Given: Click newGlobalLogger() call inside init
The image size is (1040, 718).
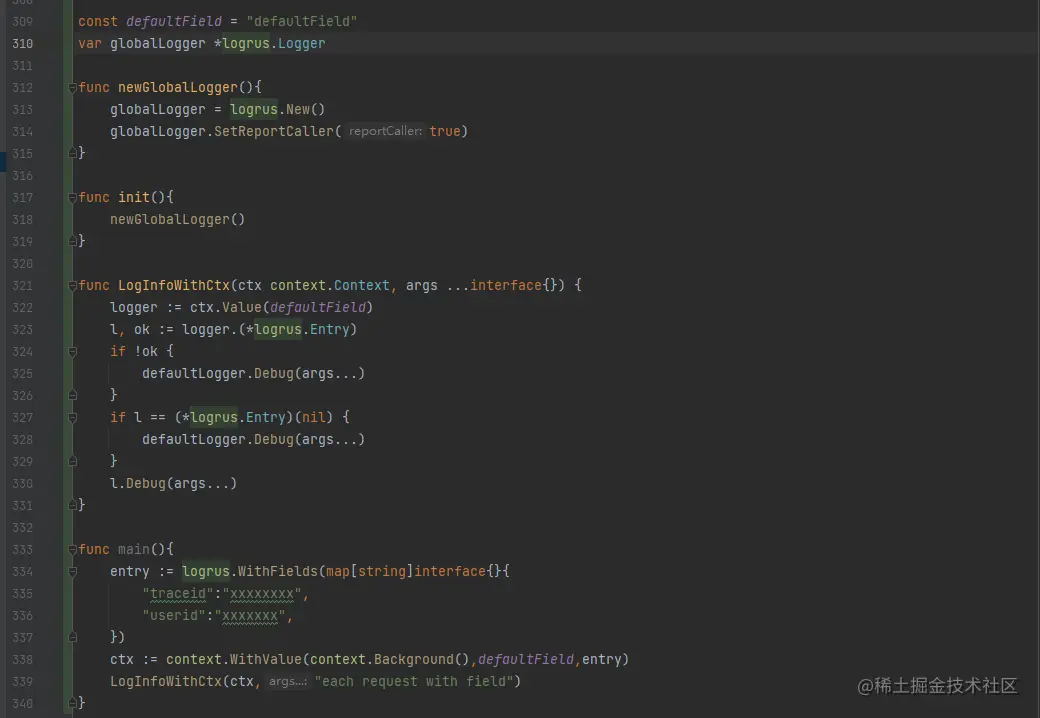Looking at the screenshot, I should (x=178, y=219).
